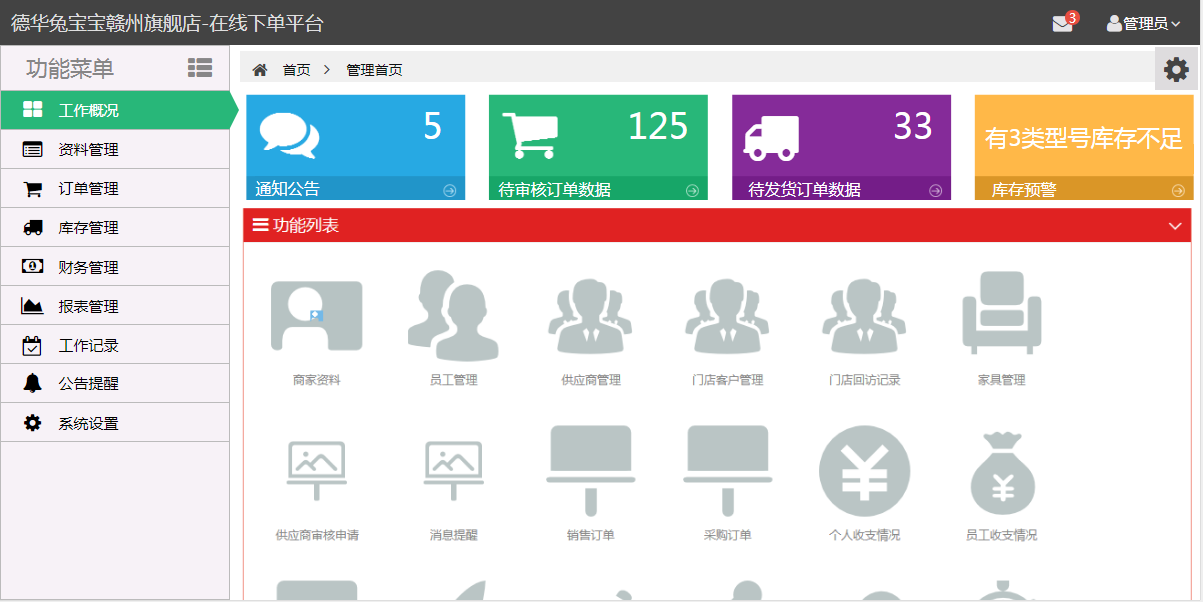This screenshot has height=602, width=1203.
Task: Click the 首页 breadcrumb link
Action: tap(296, 70)
